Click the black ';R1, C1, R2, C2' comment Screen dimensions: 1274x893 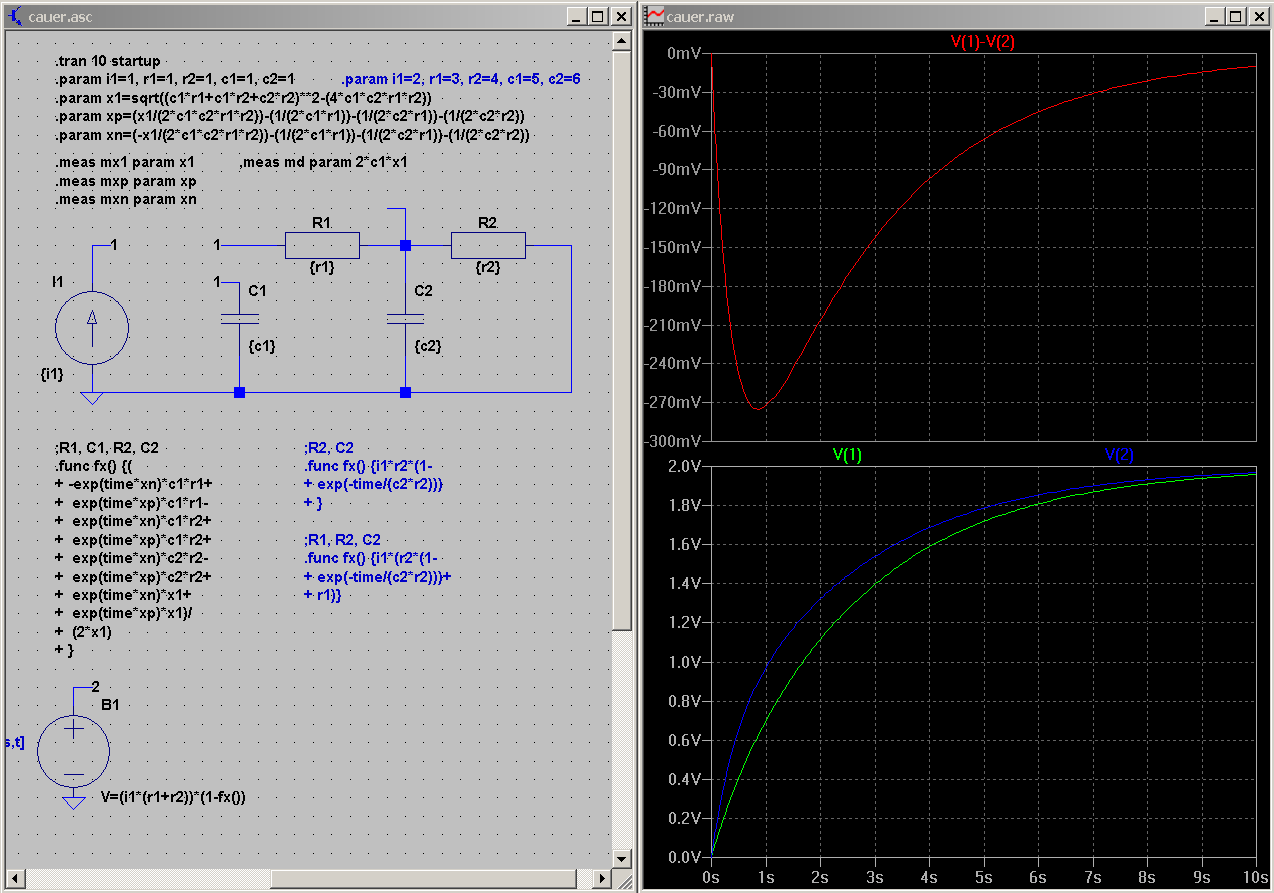click(106, 448)
